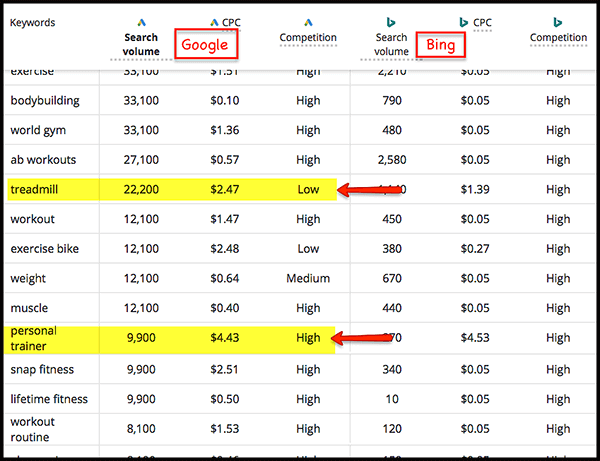Click muscle Bing search volume 440

click(x=392, y=308)
